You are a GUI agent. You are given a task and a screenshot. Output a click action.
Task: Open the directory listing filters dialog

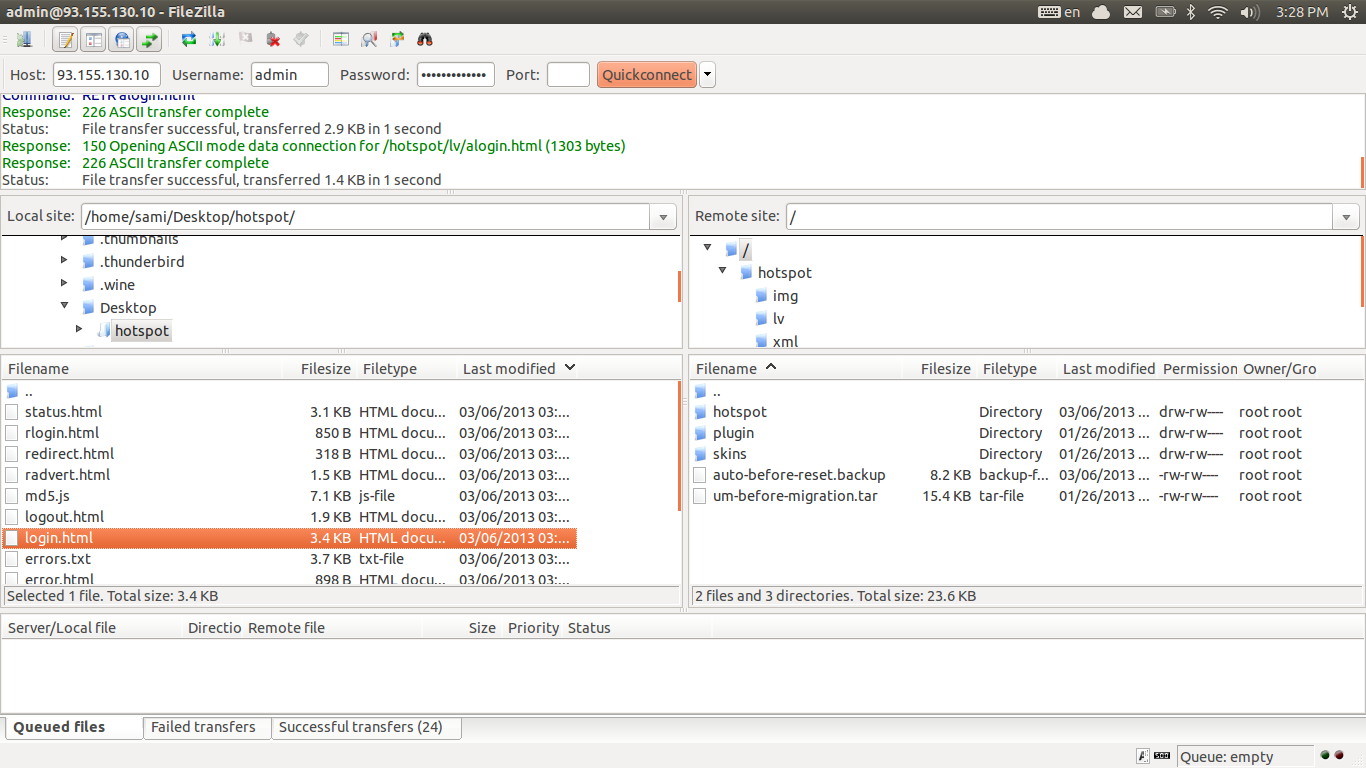pos(341,40)
